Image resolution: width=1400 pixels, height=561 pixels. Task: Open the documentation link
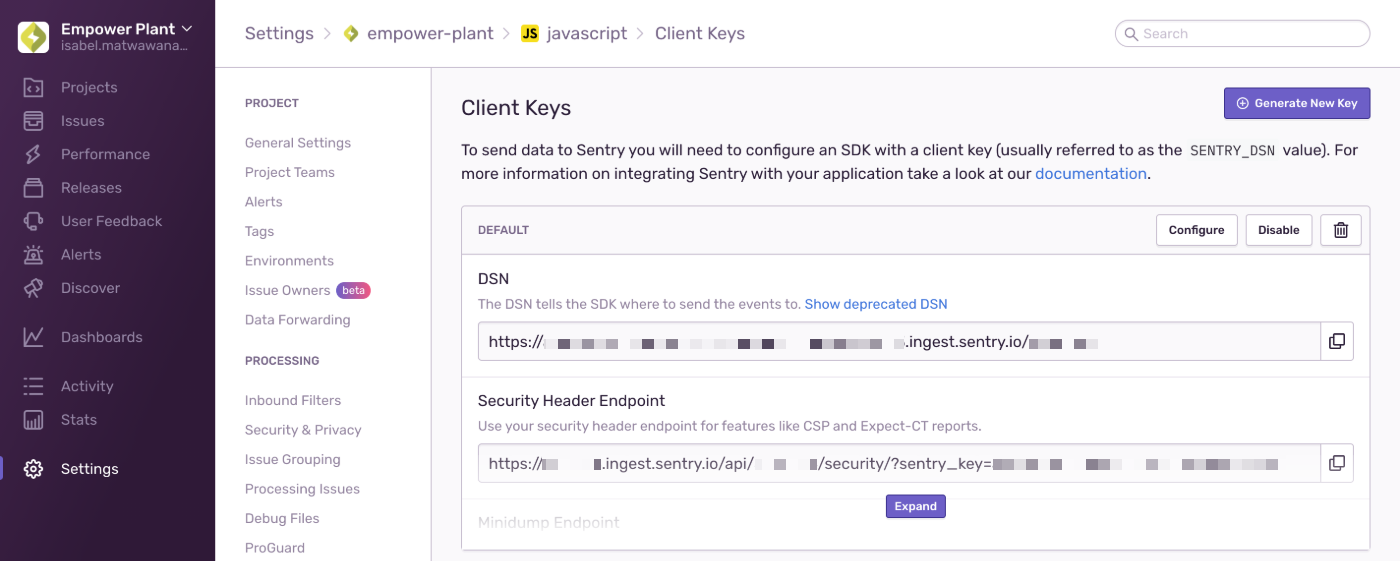pos(1090,174)
